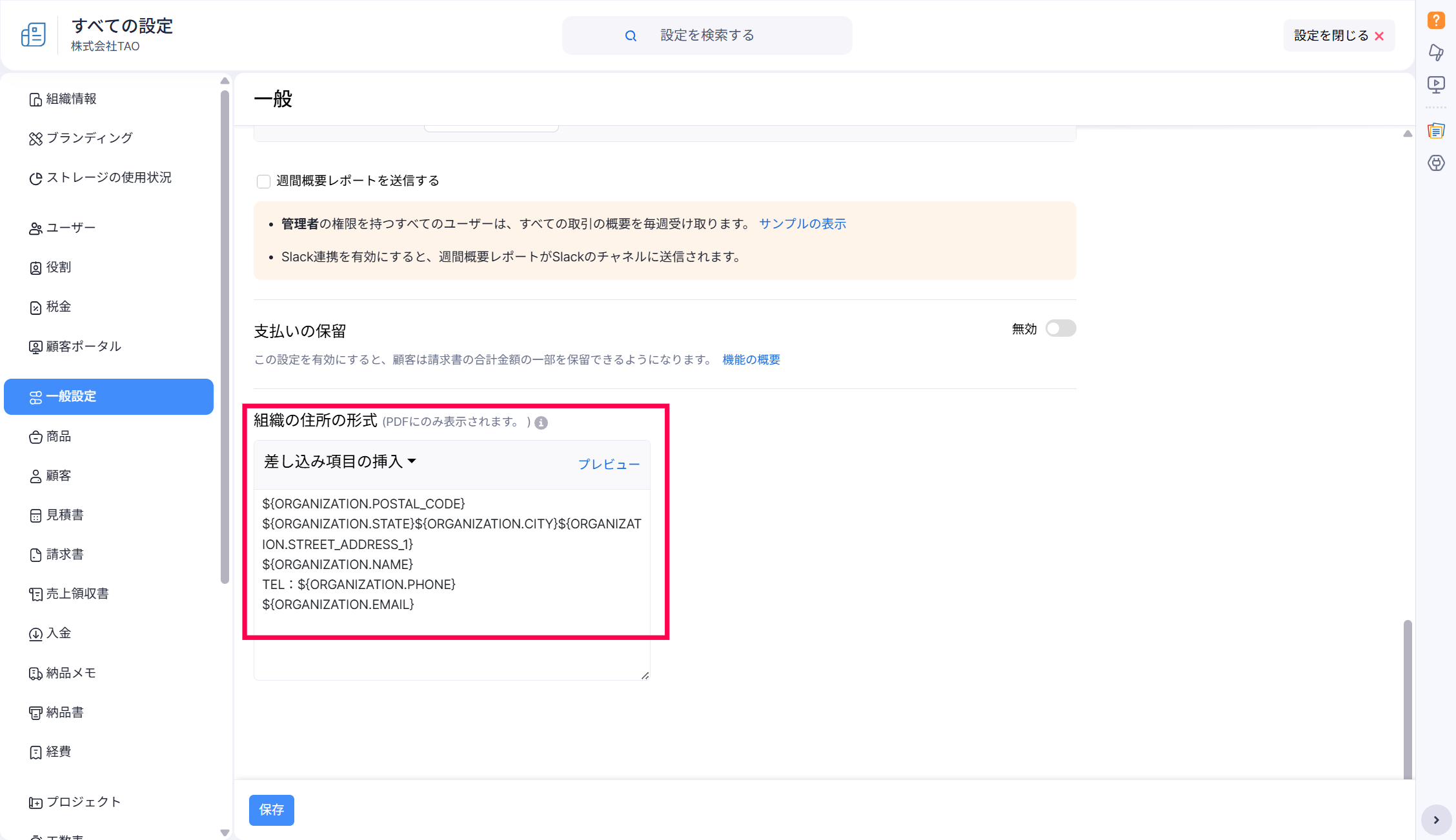Open the orange notes panel icon
1456x840 pixels.
pos(1435,131)
